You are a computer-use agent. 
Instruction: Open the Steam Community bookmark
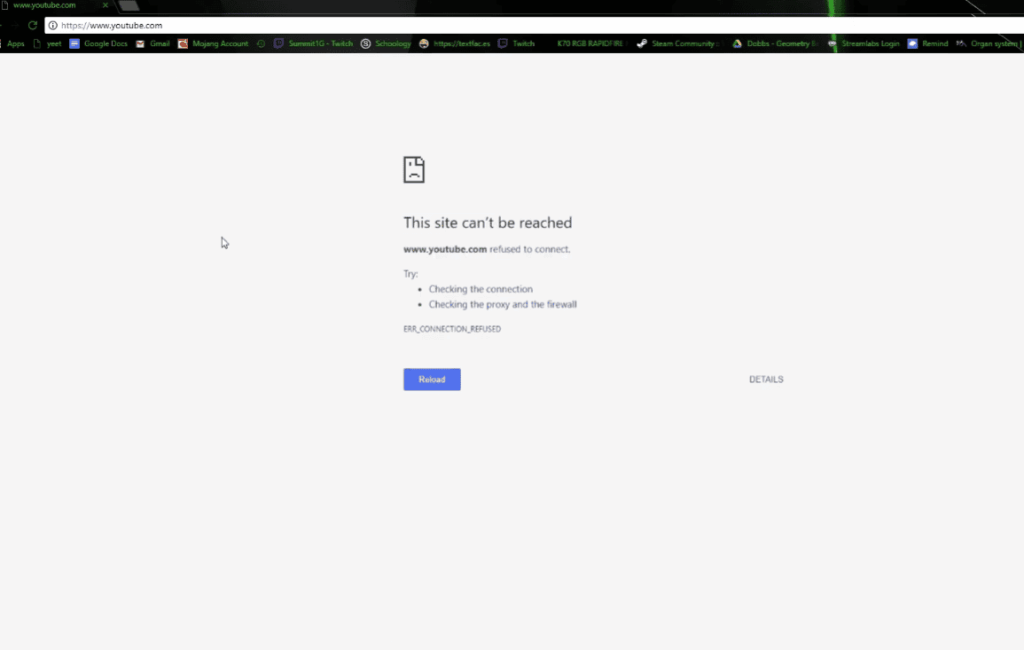pos(677,43)
